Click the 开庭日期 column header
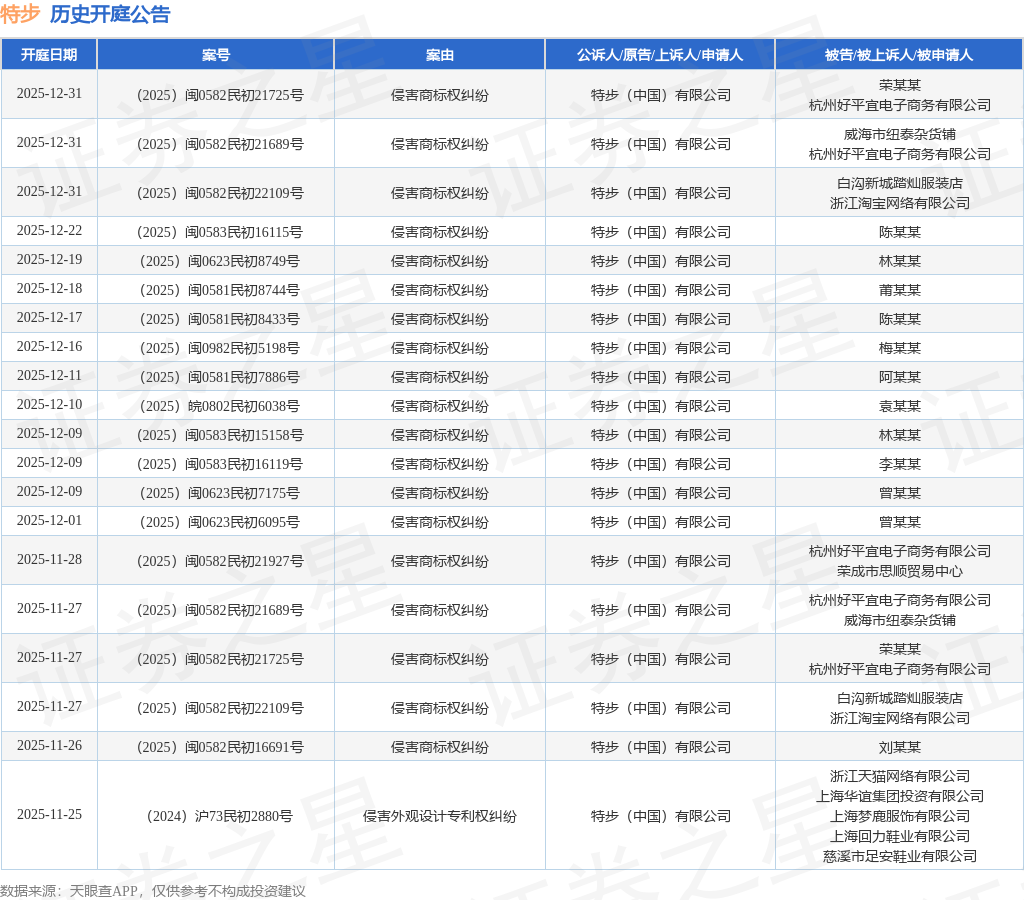This screenshot has width=1024, height=900. click(49, 55)
